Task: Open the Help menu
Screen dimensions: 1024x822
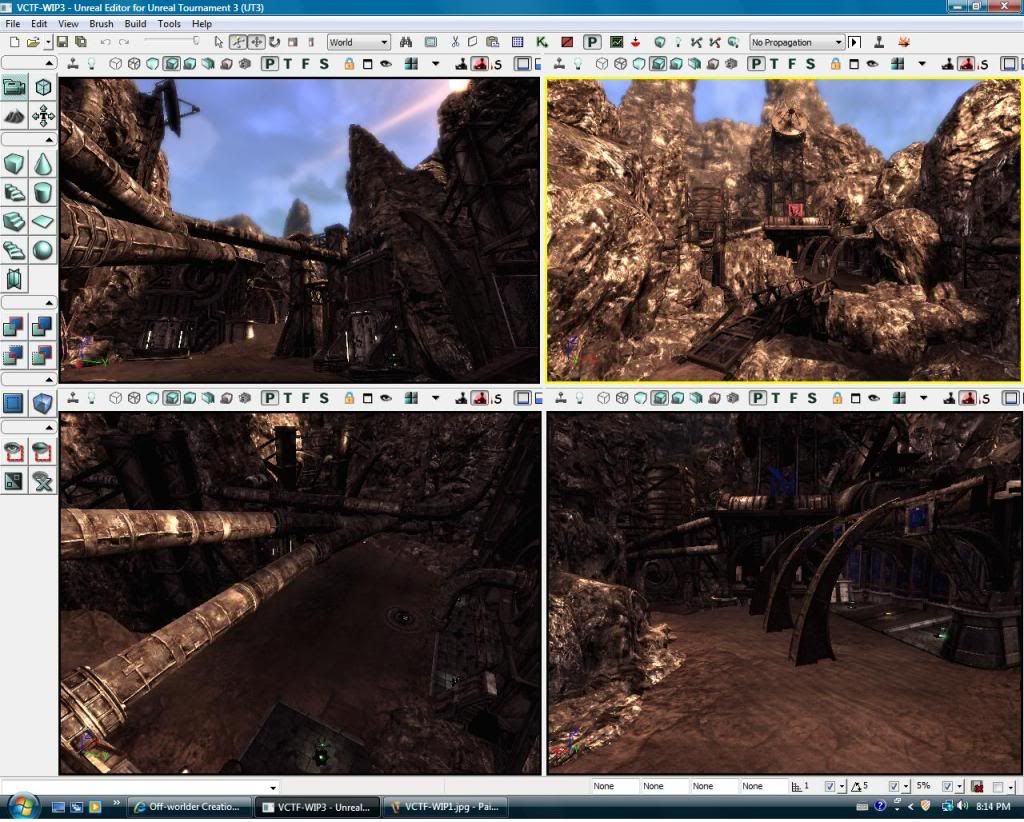Action: tap(202, 24)
